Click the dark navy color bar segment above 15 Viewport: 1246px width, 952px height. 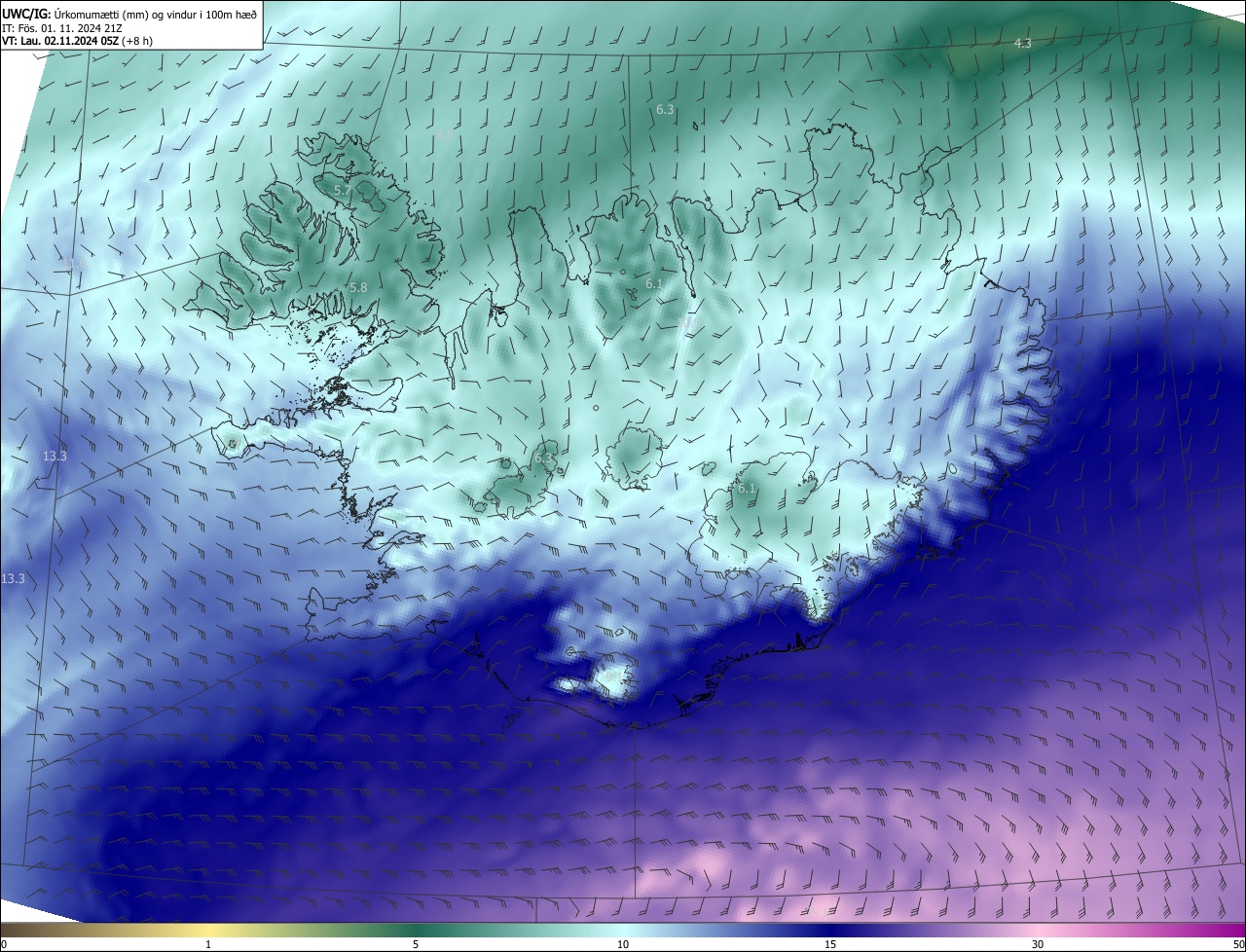[830, 931]
